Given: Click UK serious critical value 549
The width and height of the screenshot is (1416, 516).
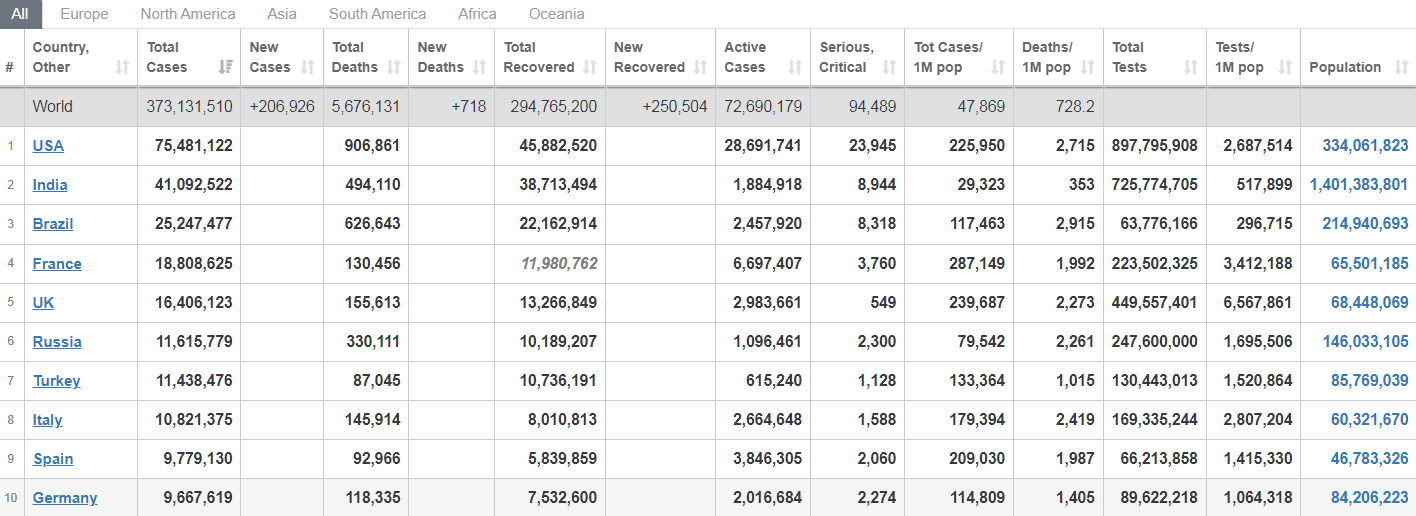Looking at the screenshot, I should point(883,303).
